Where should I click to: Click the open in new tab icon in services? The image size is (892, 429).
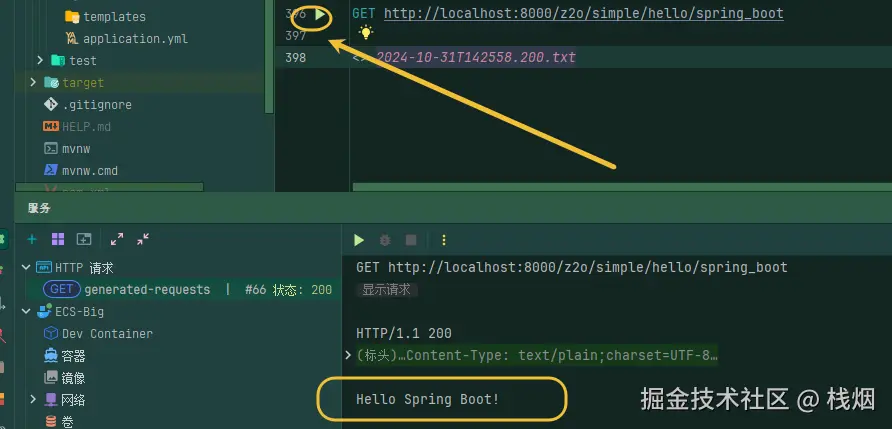click(x=84, y=240)
